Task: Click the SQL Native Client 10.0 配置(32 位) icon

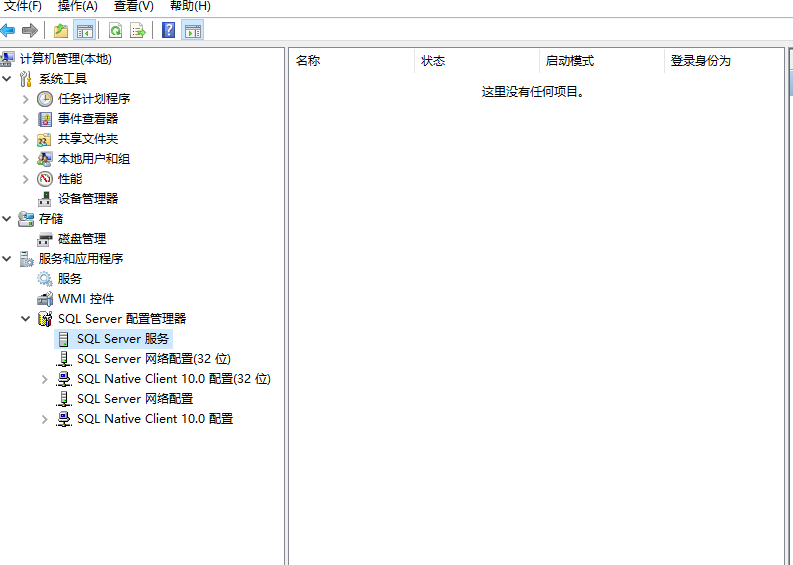Action: (x=64, y=379)
